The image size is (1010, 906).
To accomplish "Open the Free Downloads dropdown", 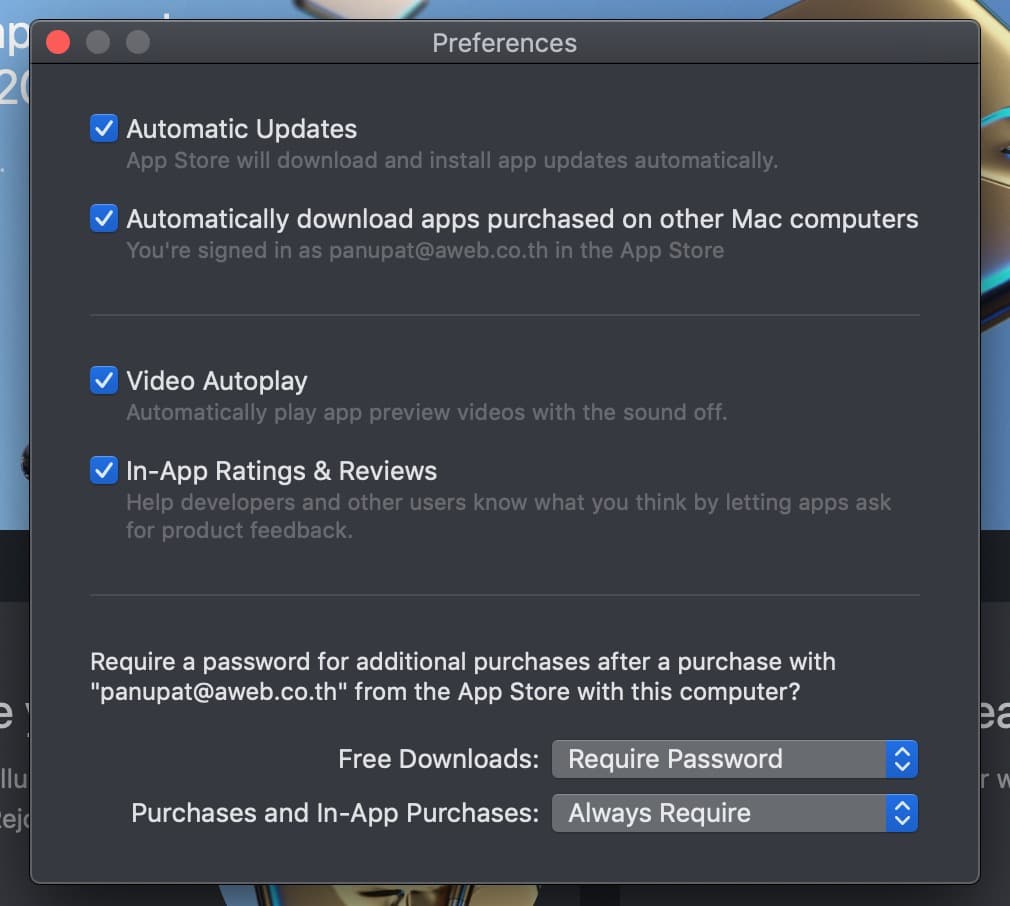I will (734, 759).
